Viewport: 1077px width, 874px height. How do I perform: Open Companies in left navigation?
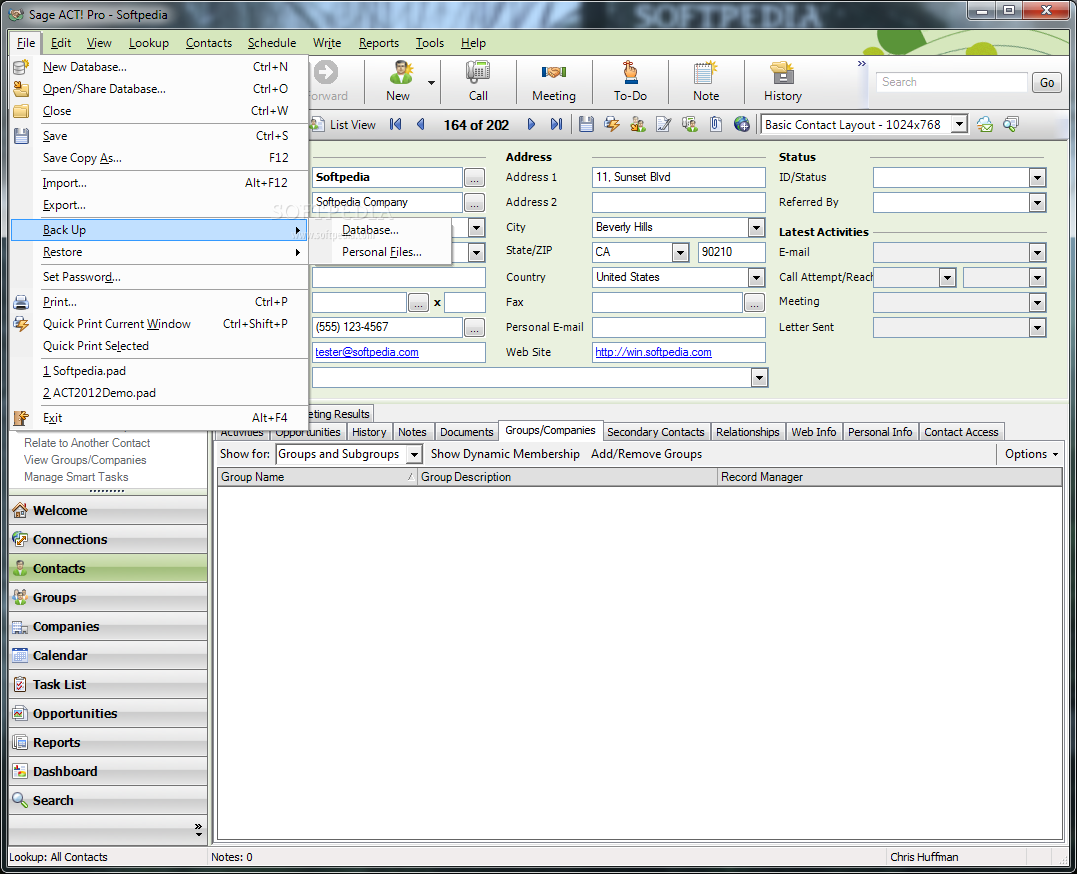pyautogui.click(x=109, y=626)
